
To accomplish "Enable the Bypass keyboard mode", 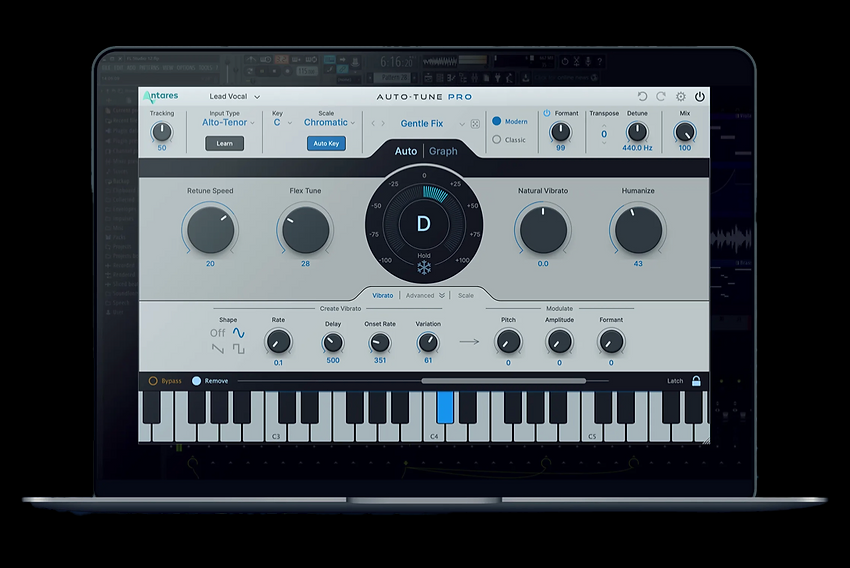I will pos(153,381).
